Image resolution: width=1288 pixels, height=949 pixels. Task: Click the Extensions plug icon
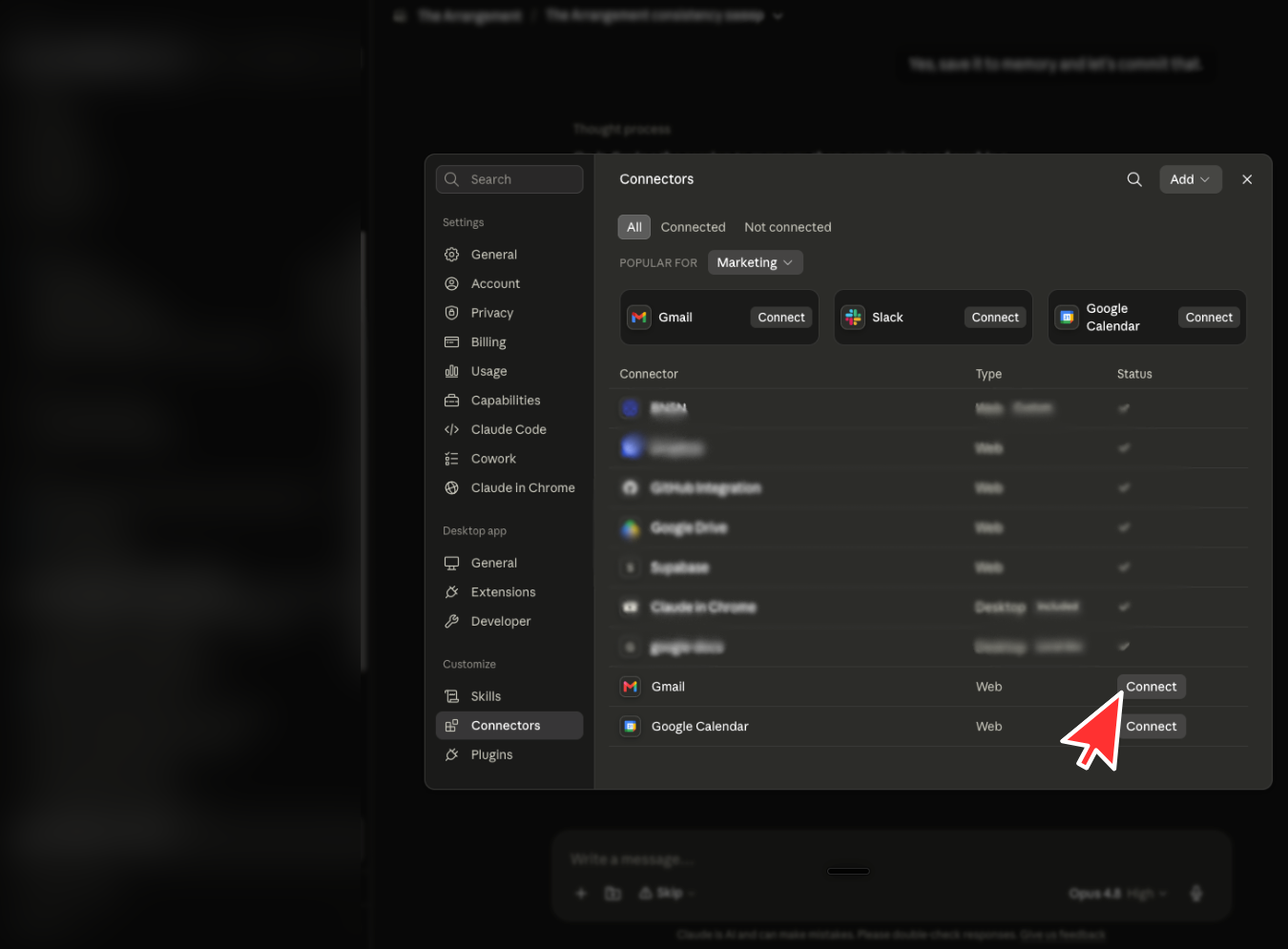tap(452, 592)
